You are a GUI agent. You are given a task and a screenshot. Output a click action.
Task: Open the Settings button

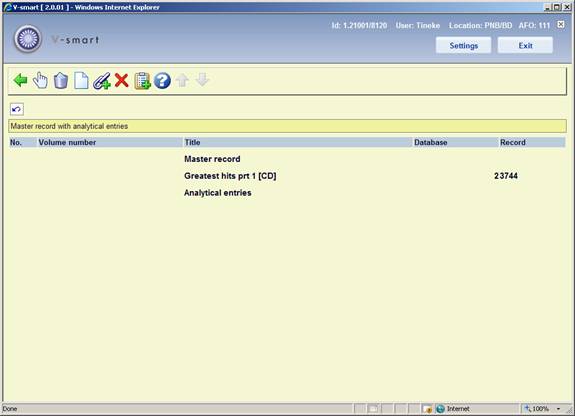[x=464, y=45]
